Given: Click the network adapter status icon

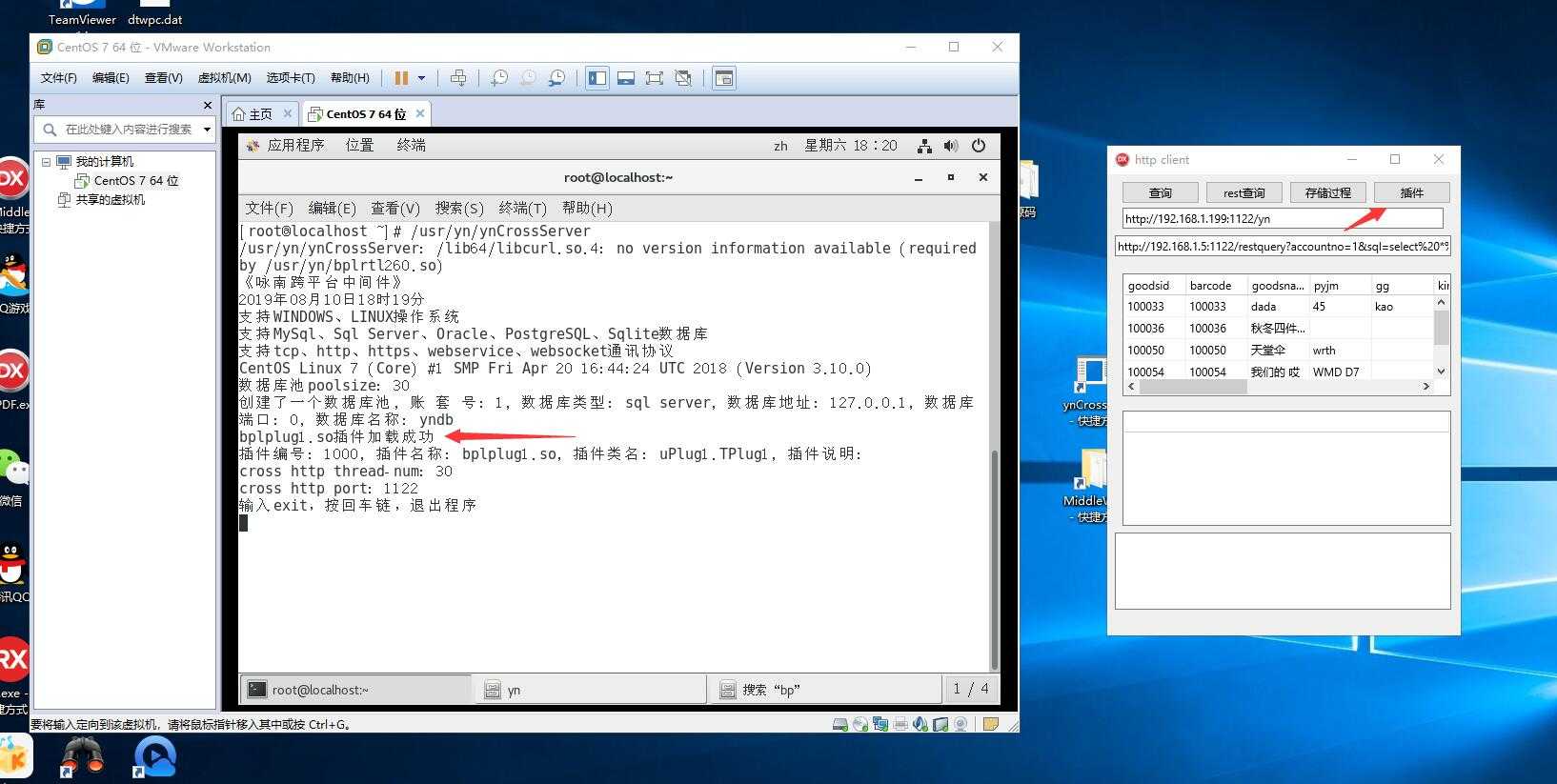Looking at the screenshot, I should tap(880, 724).
